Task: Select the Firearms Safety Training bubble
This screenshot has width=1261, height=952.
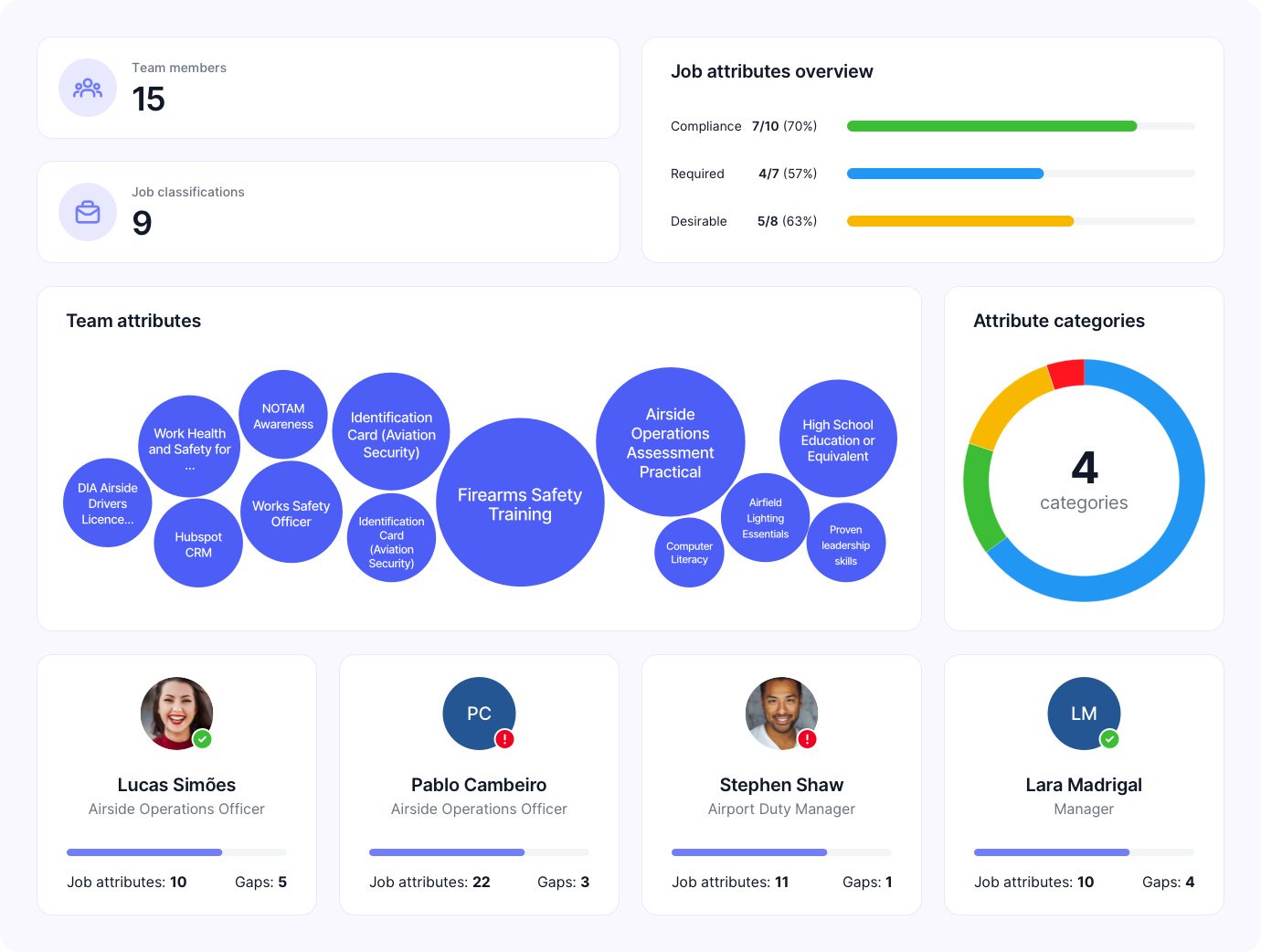Action: pos(520,502)
